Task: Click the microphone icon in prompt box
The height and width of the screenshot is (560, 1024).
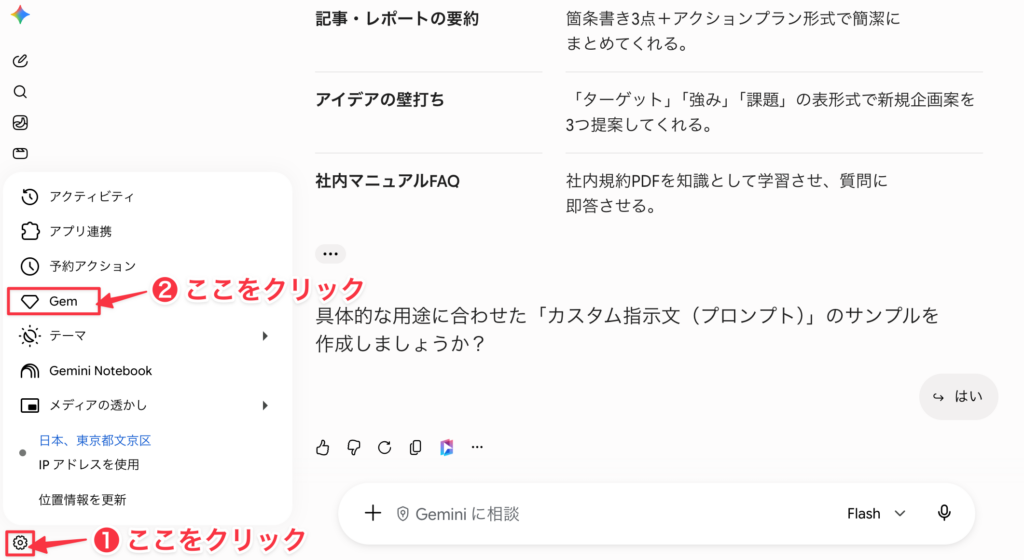Action: [x=944, y=513]
